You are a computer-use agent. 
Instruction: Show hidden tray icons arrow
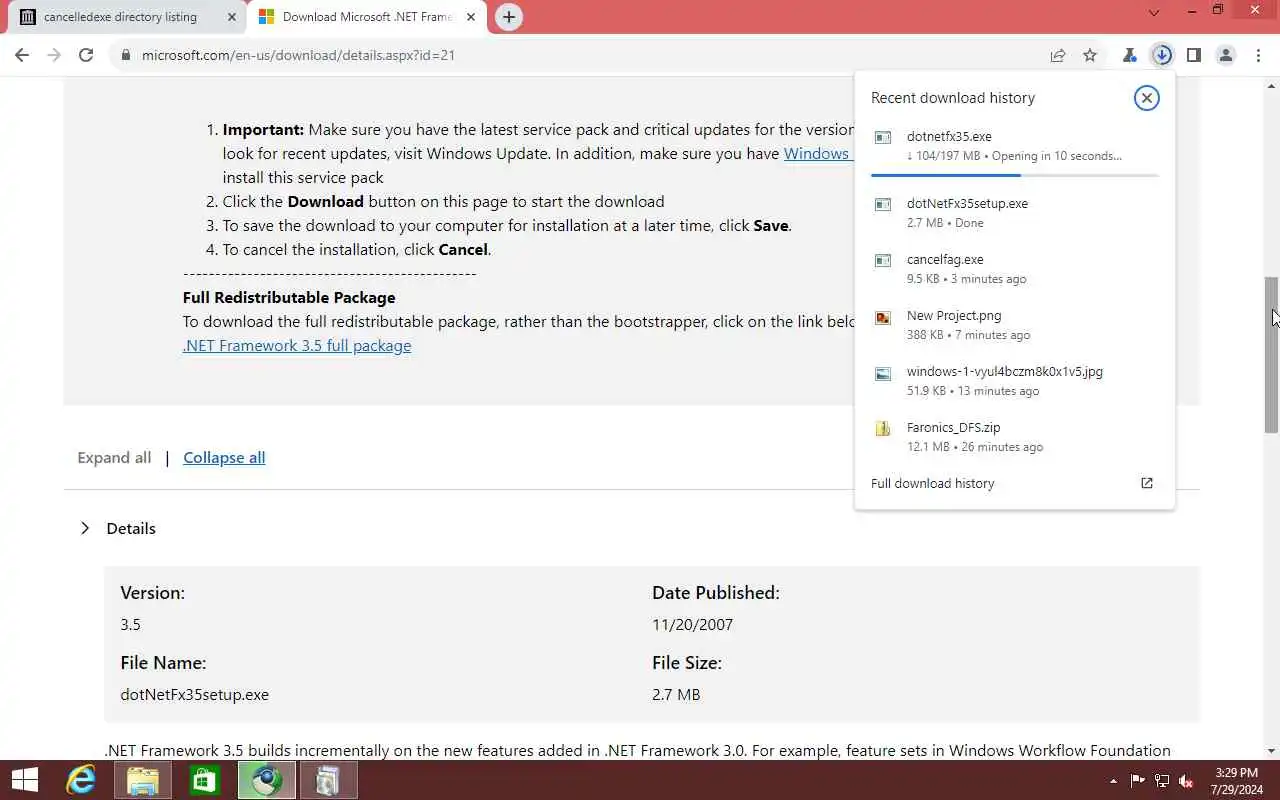[1114, 781]
